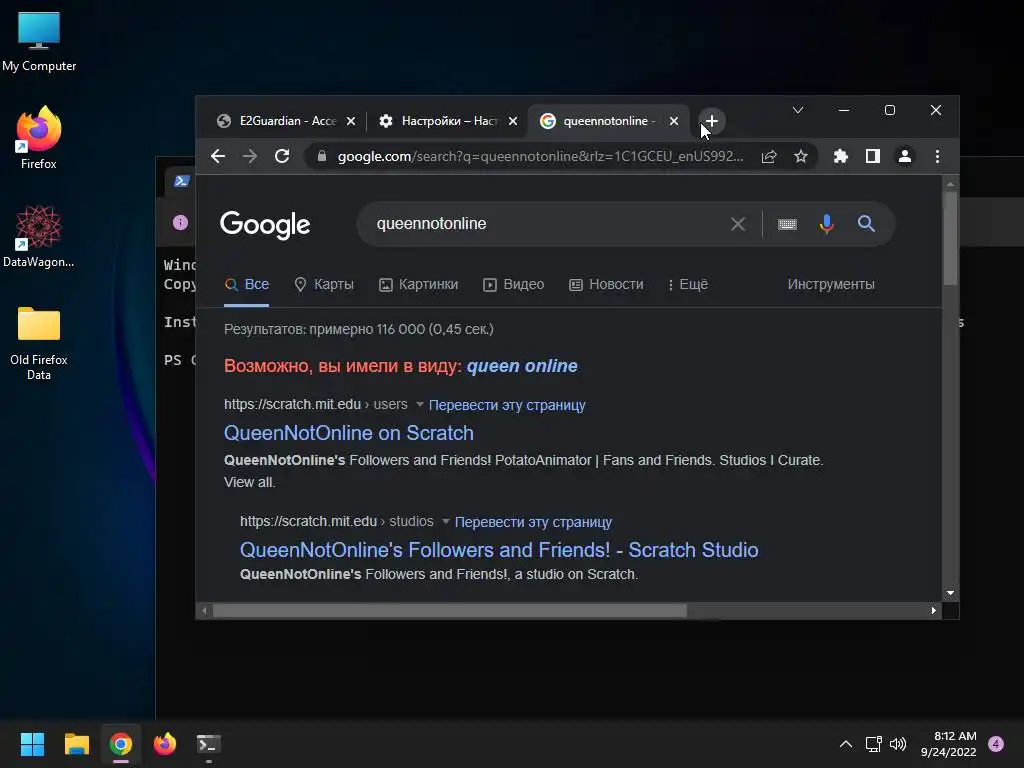Switch to Карты results
Image resolution: width=1024 pixels, height=768 pixels.
[324, 284]
